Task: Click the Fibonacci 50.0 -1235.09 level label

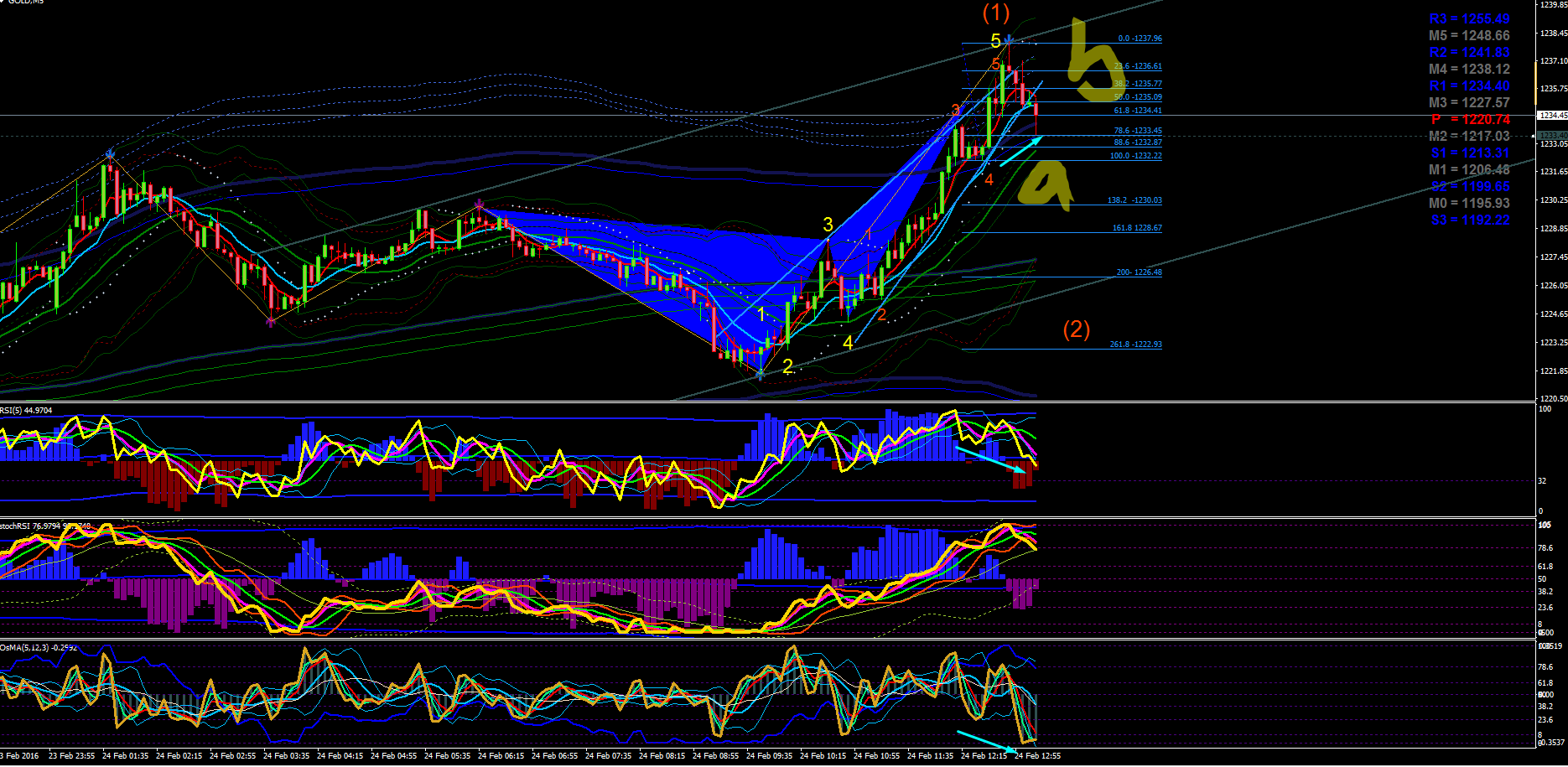Action: 1138,97
